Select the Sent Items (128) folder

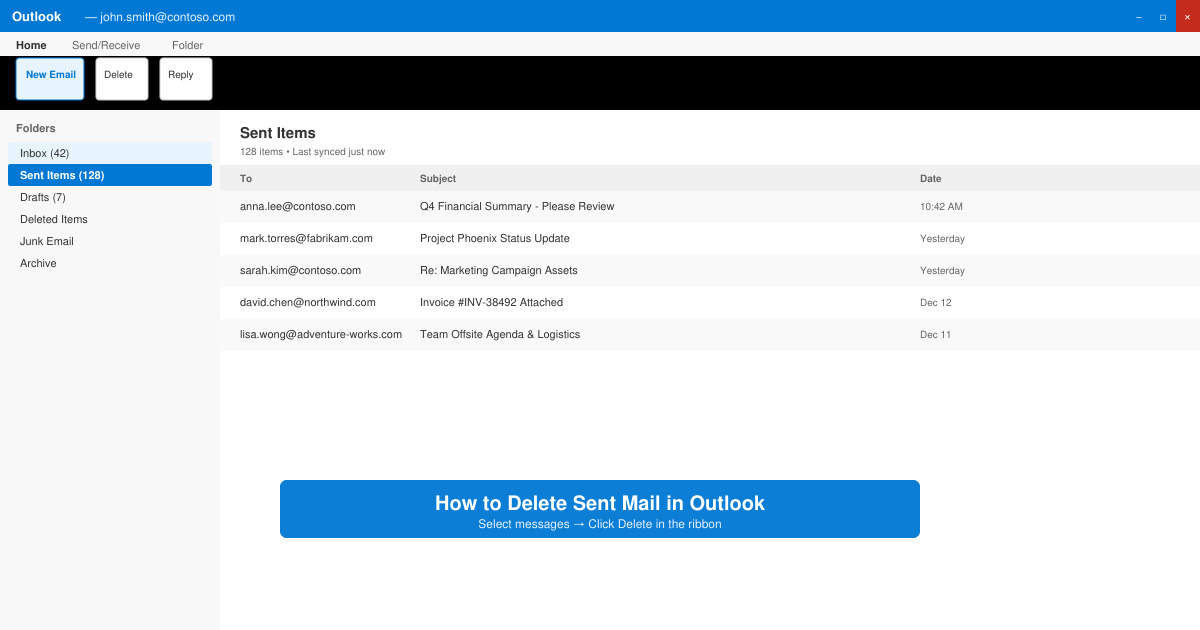coord(110,175)
